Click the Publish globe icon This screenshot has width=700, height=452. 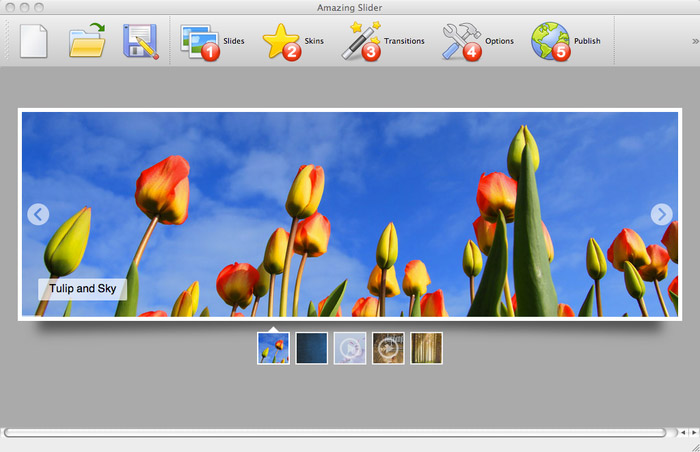pos(551,41)
